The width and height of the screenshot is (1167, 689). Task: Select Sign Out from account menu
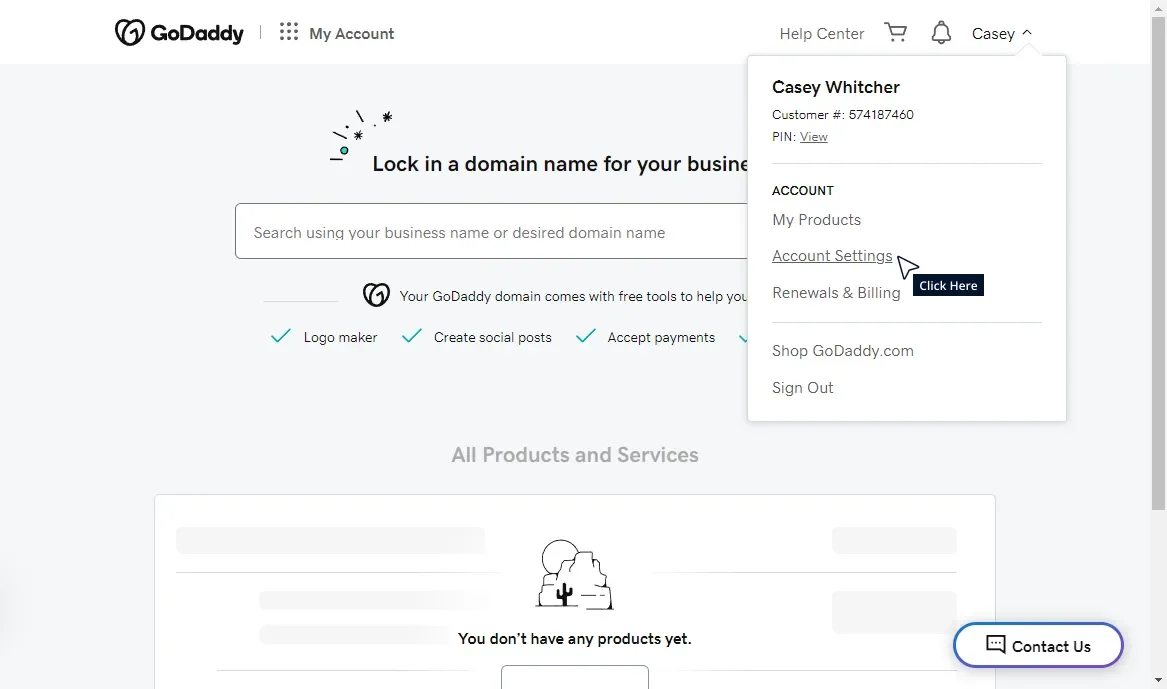pos(802,387)
